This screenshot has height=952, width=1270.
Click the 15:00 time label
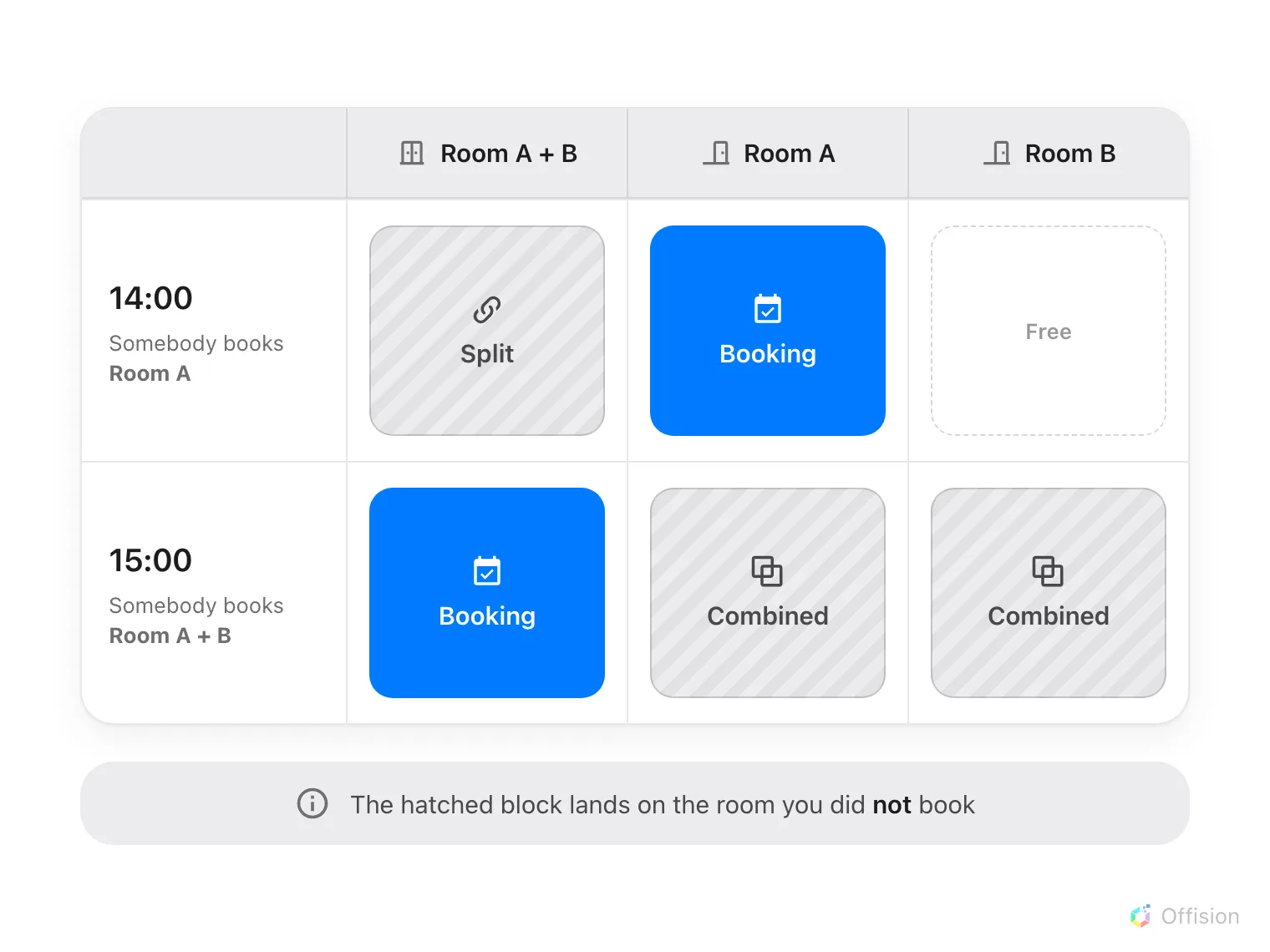click(151, 560)
